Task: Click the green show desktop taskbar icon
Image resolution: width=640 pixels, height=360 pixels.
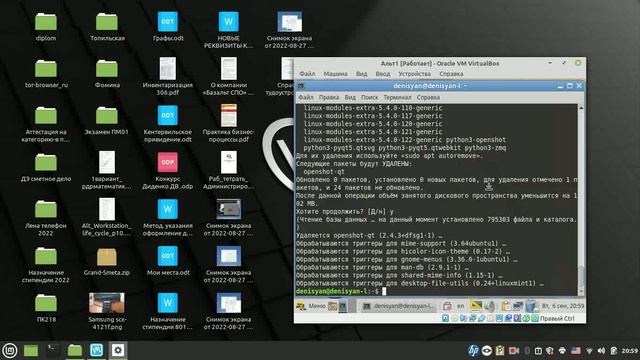Action: click(x=31, y=350)
